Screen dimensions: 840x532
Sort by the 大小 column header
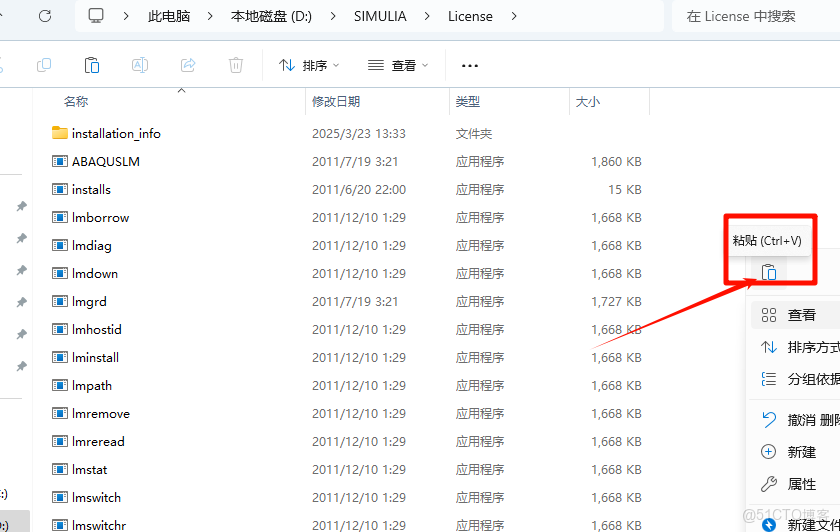[x=588, y=101]
